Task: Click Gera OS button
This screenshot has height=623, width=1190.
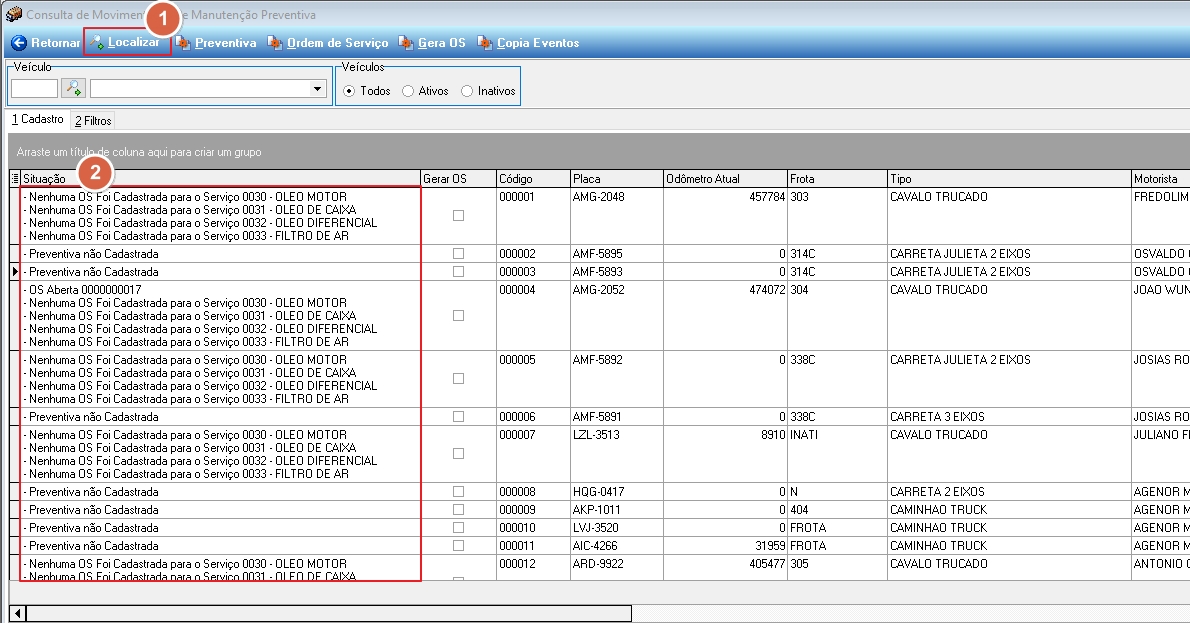Action: (x=432, y=42)
